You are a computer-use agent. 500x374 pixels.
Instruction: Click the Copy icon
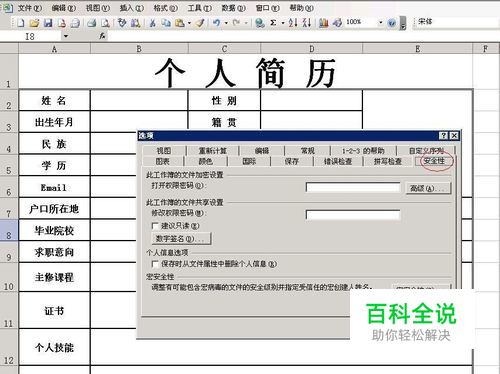(166, 23)
